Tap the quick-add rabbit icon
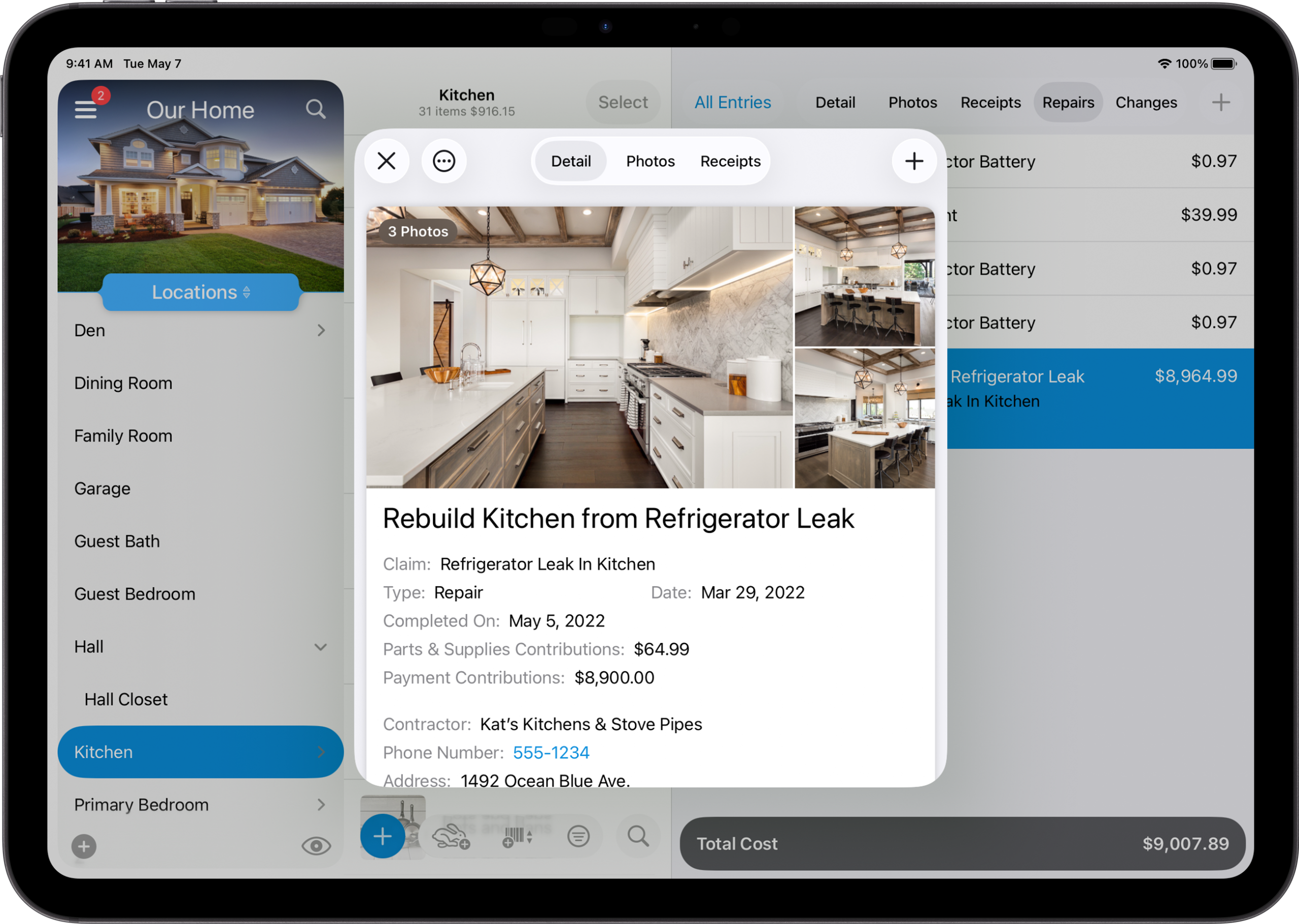1299x924 pixels. [451, 836]
